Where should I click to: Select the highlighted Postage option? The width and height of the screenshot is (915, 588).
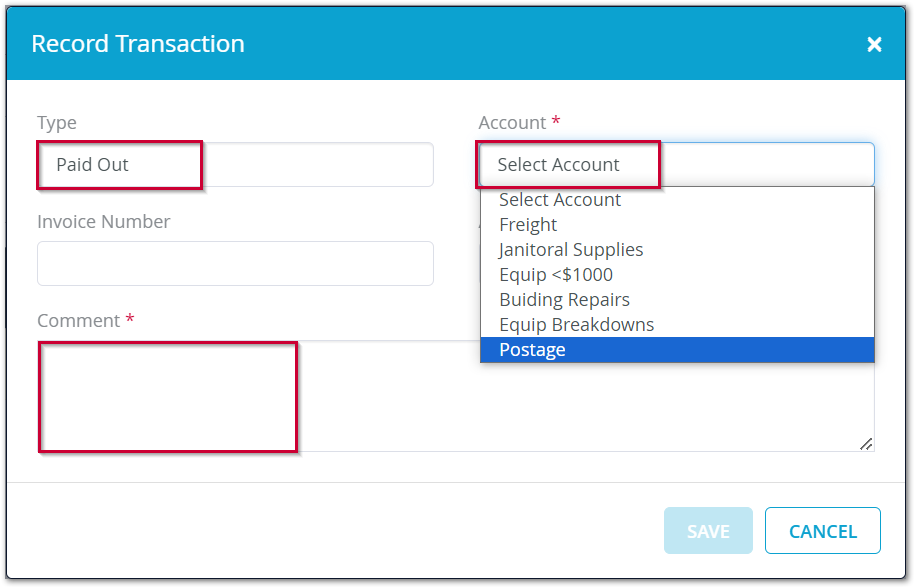(532, 350)
